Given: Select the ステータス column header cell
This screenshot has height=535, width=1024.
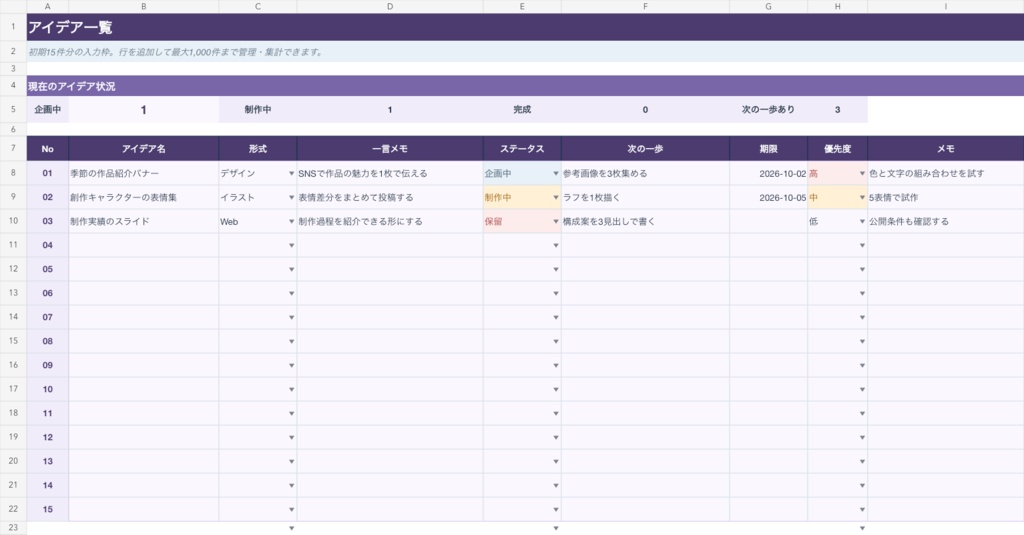Looking at the screenshot, I should [522, 149].
